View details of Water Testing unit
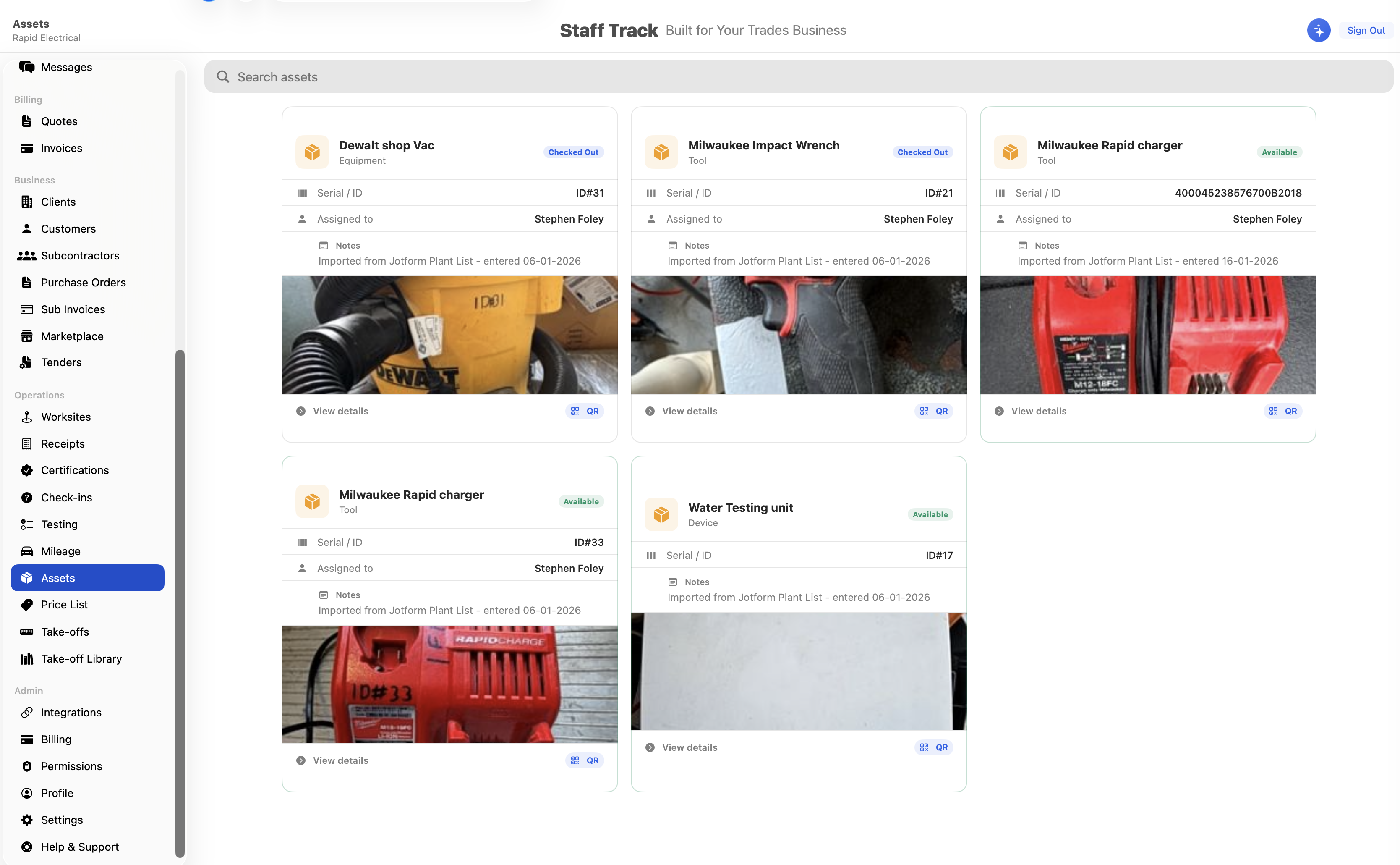 (682, 748)
